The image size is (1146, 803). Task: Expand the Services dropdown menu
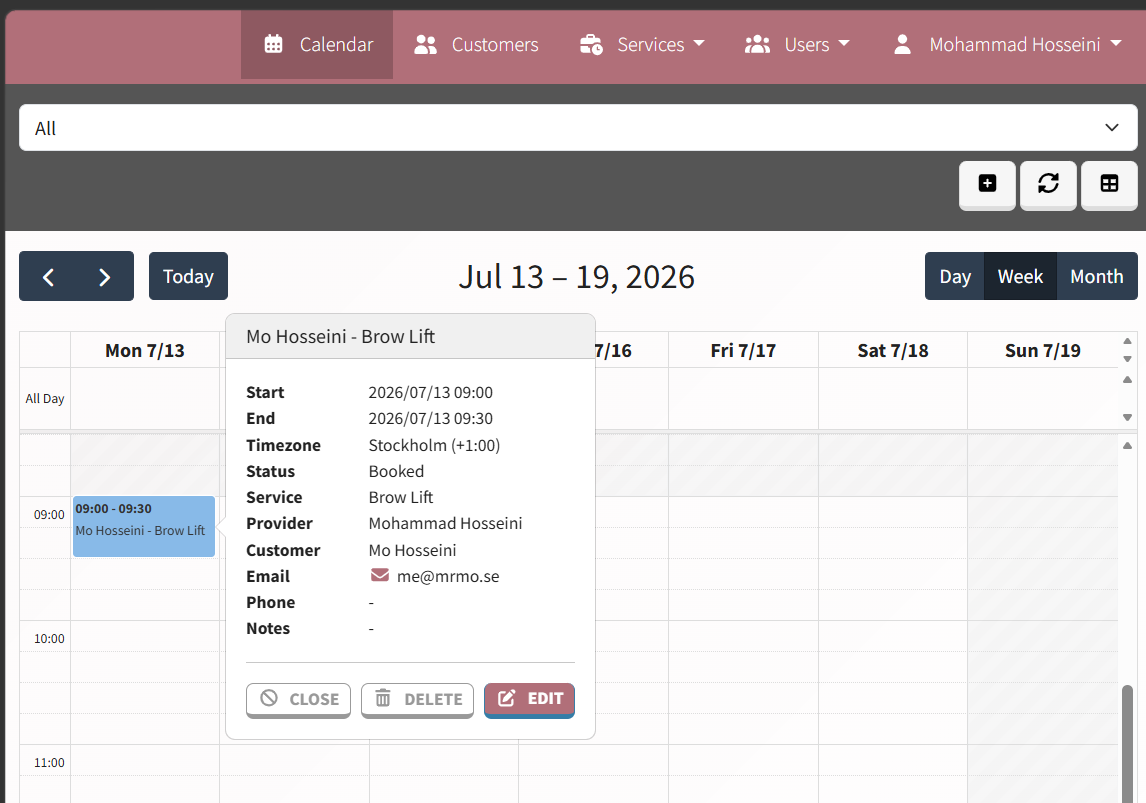click(x=642, y=45)
